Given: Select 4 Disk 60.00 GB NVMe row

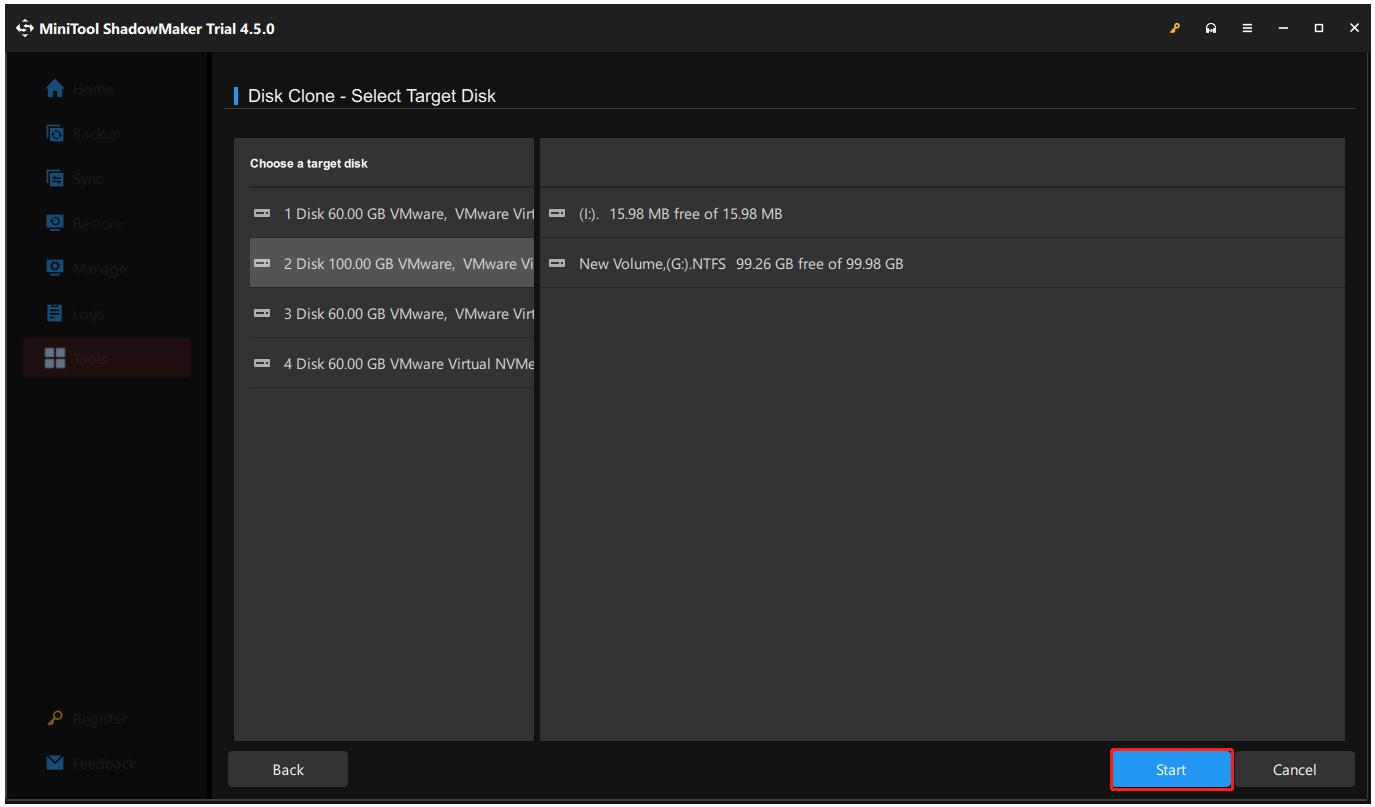Looking at the screenshot, I should pos(392,363).
